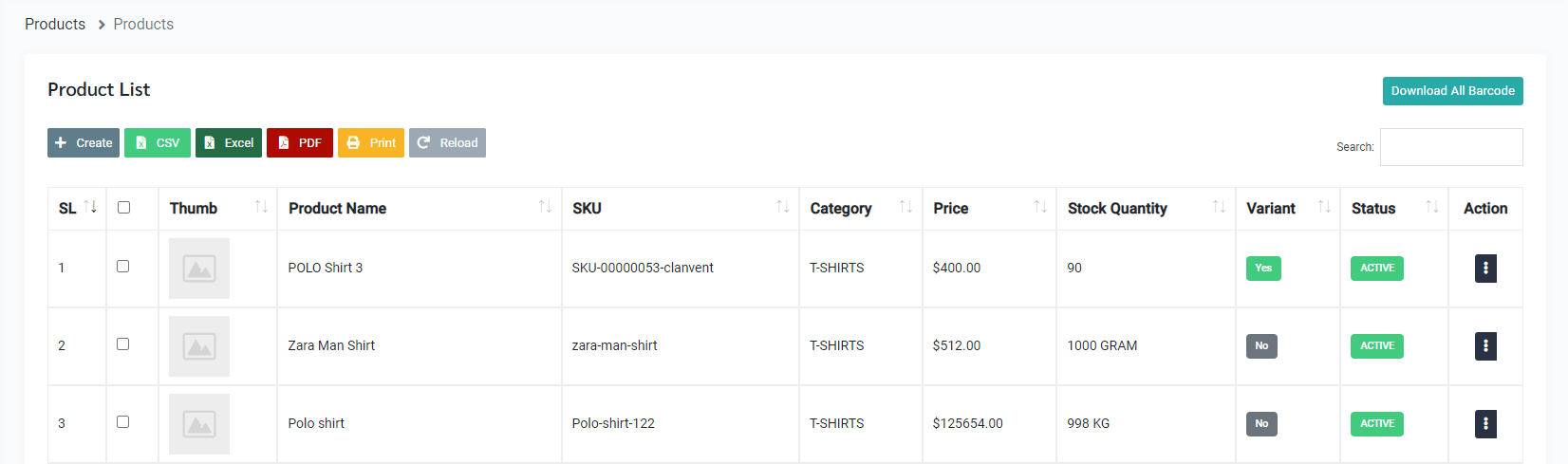Focus the Search input field
This screenshot has width=1568, height=464.
click(1450, 147)
